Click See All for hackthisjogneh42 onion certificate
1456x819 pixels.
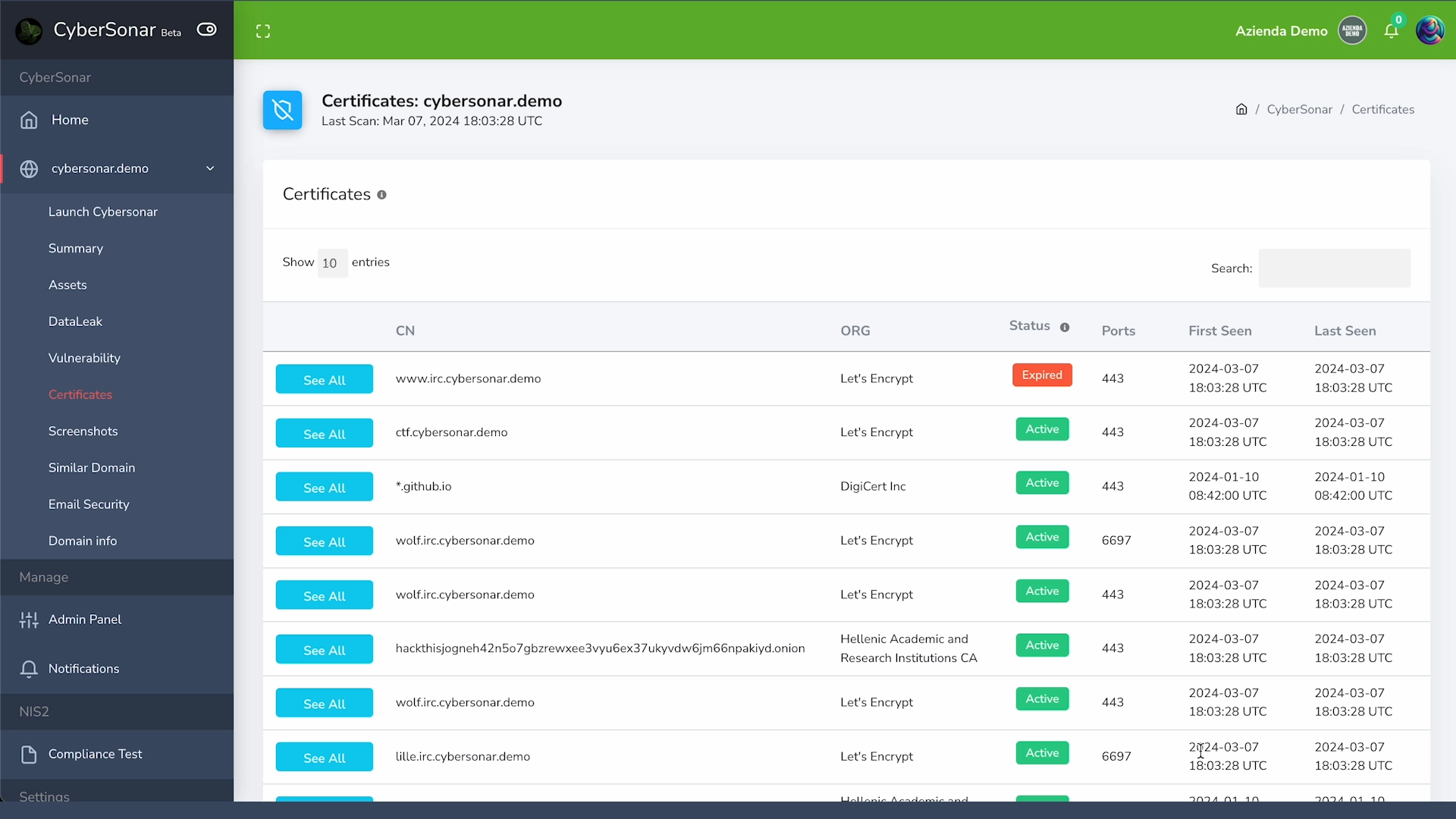(x=324, y=649)
